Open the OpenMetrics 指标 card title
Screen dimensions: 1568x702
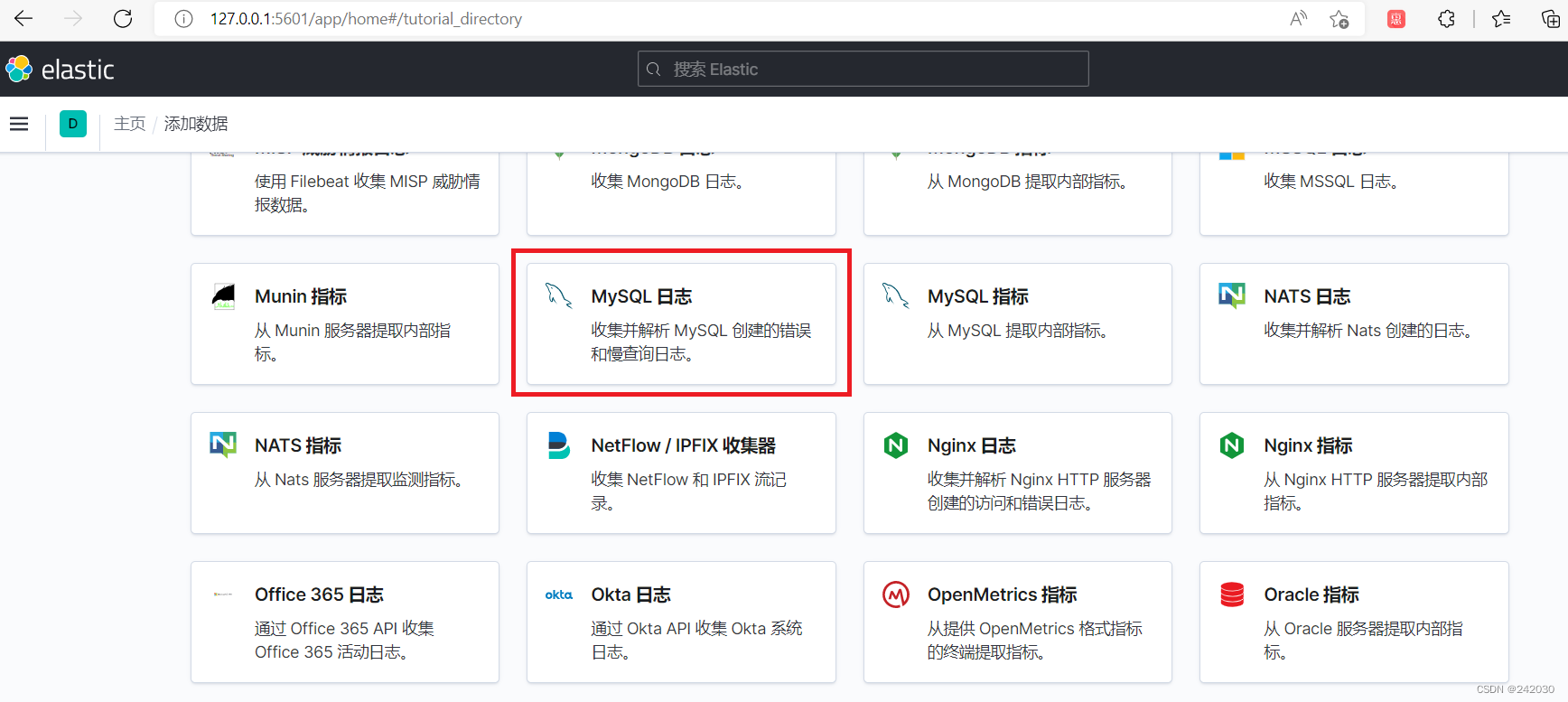click(x=1003, y=594)
